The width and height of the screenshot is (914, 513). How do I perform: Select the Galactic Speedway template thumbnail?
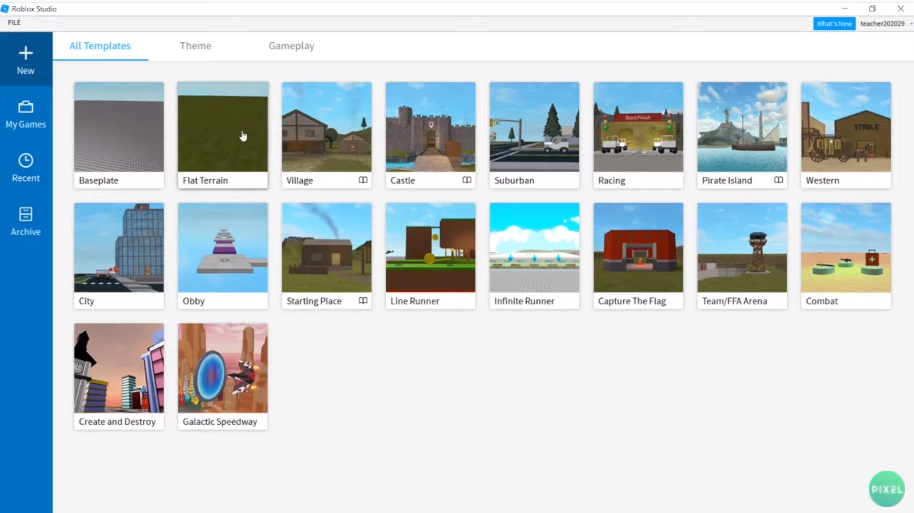[x=223, y=368]
